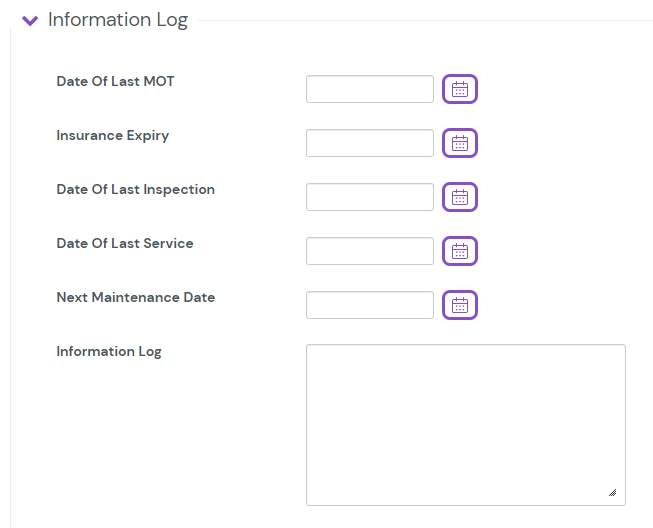Click the Date Of Last Inspection label
The image size is (653, 528).
tap(135, 189)
